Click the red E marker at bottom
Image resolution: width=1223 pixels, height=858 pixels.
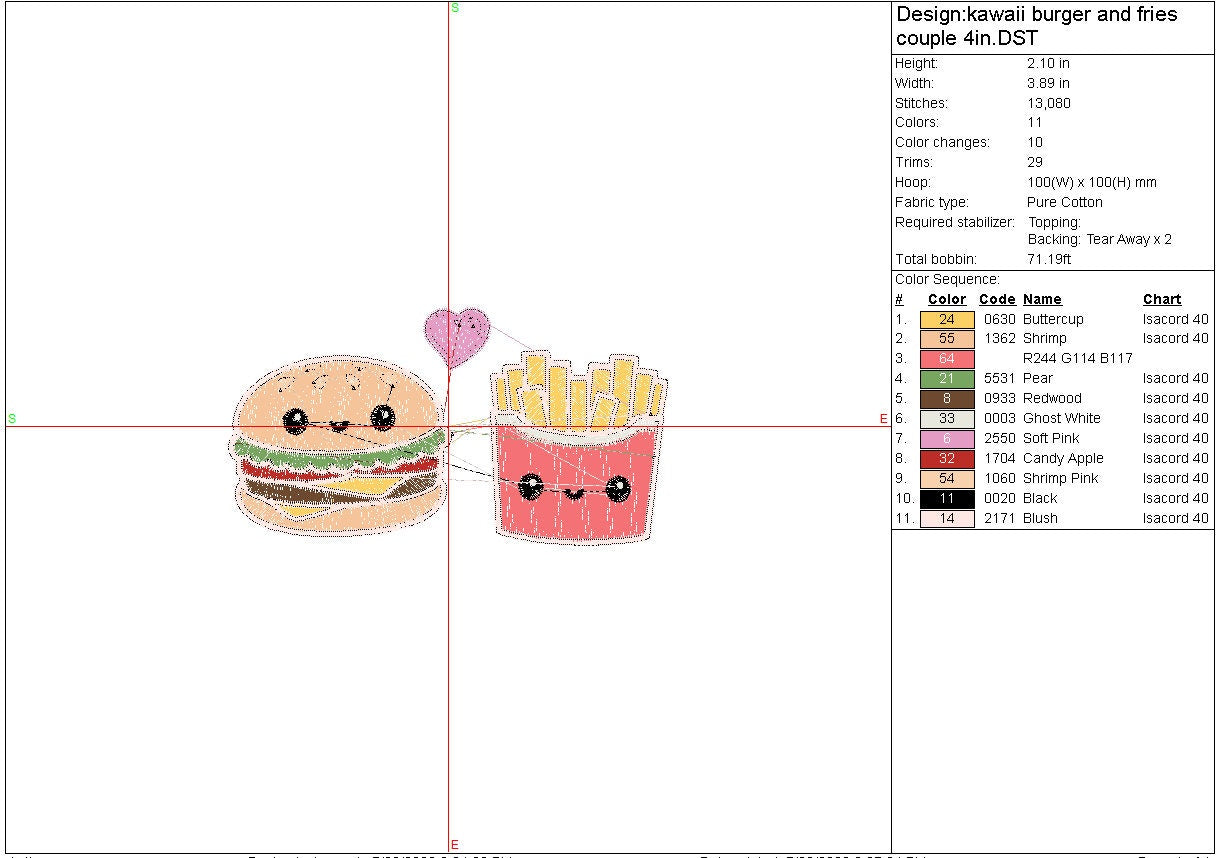[455, 845]
